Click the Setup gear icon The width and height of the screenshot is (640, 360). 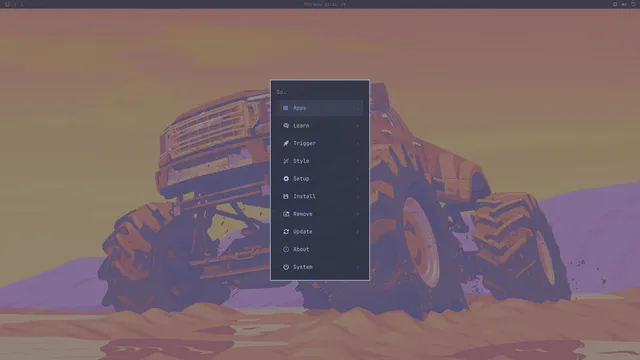[286, 179]
